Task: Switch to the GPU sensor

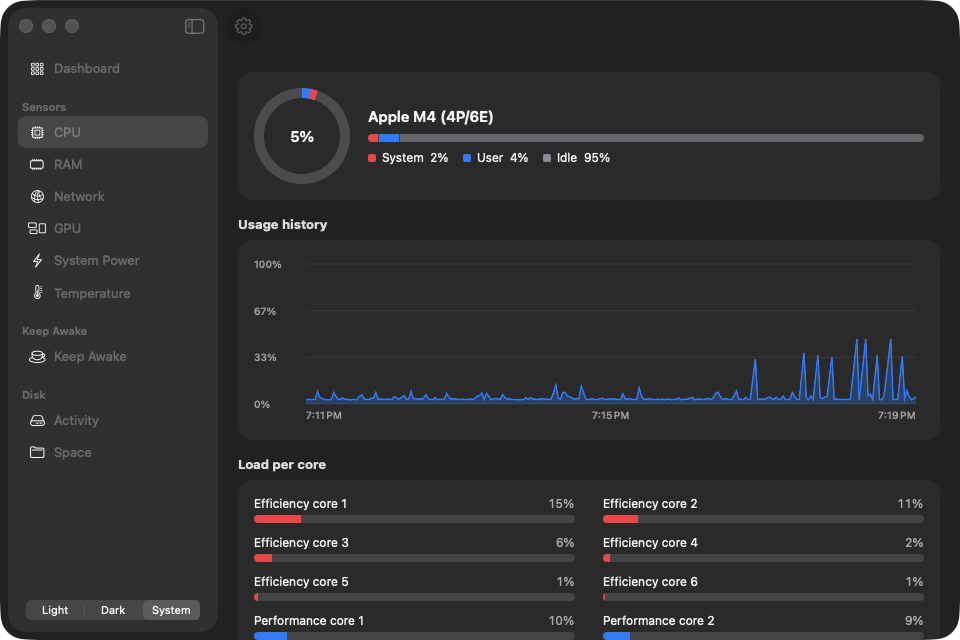Action: (x=113, y=228)
